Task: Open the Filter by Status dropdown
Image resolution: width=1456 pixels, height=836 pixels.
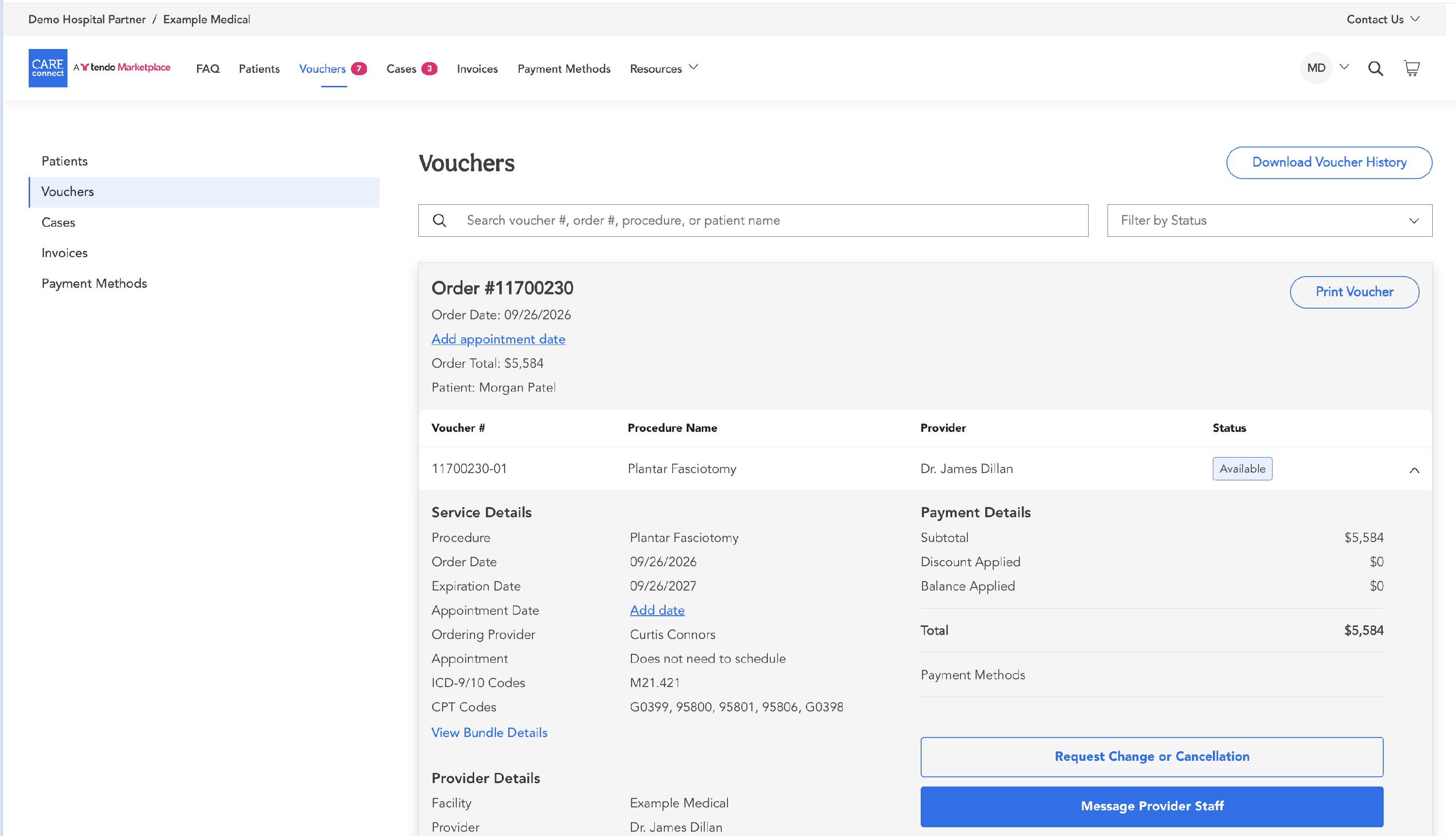Action: click(x=1269, y=220)
